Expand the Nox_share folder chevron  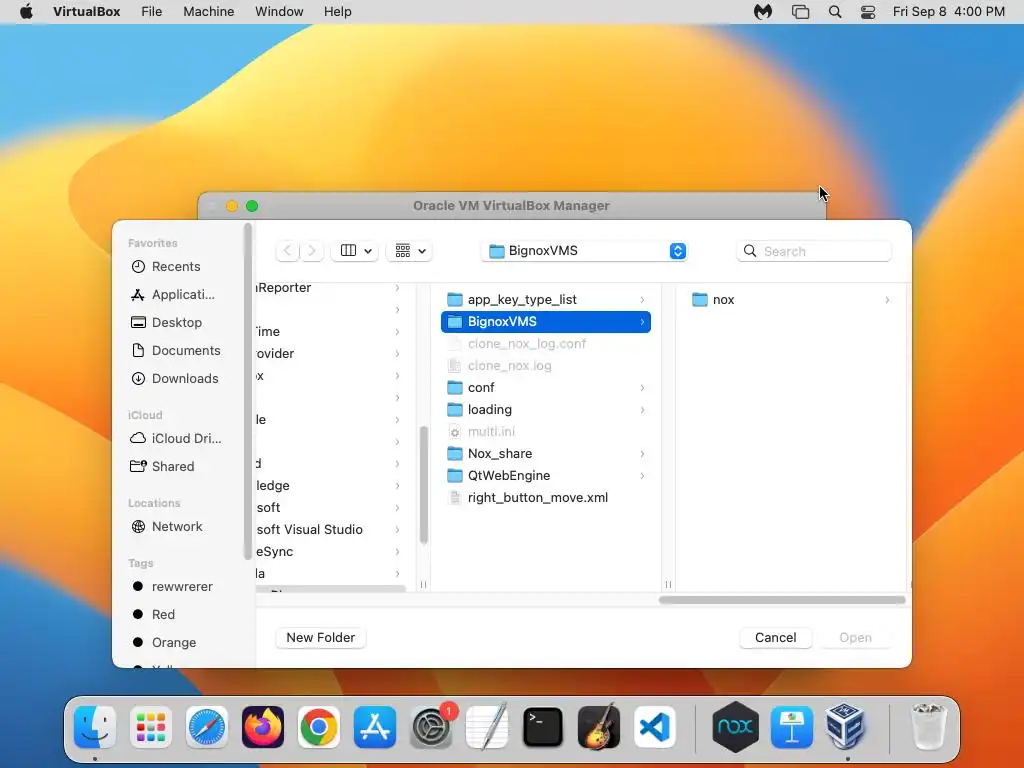click(643, 454)
